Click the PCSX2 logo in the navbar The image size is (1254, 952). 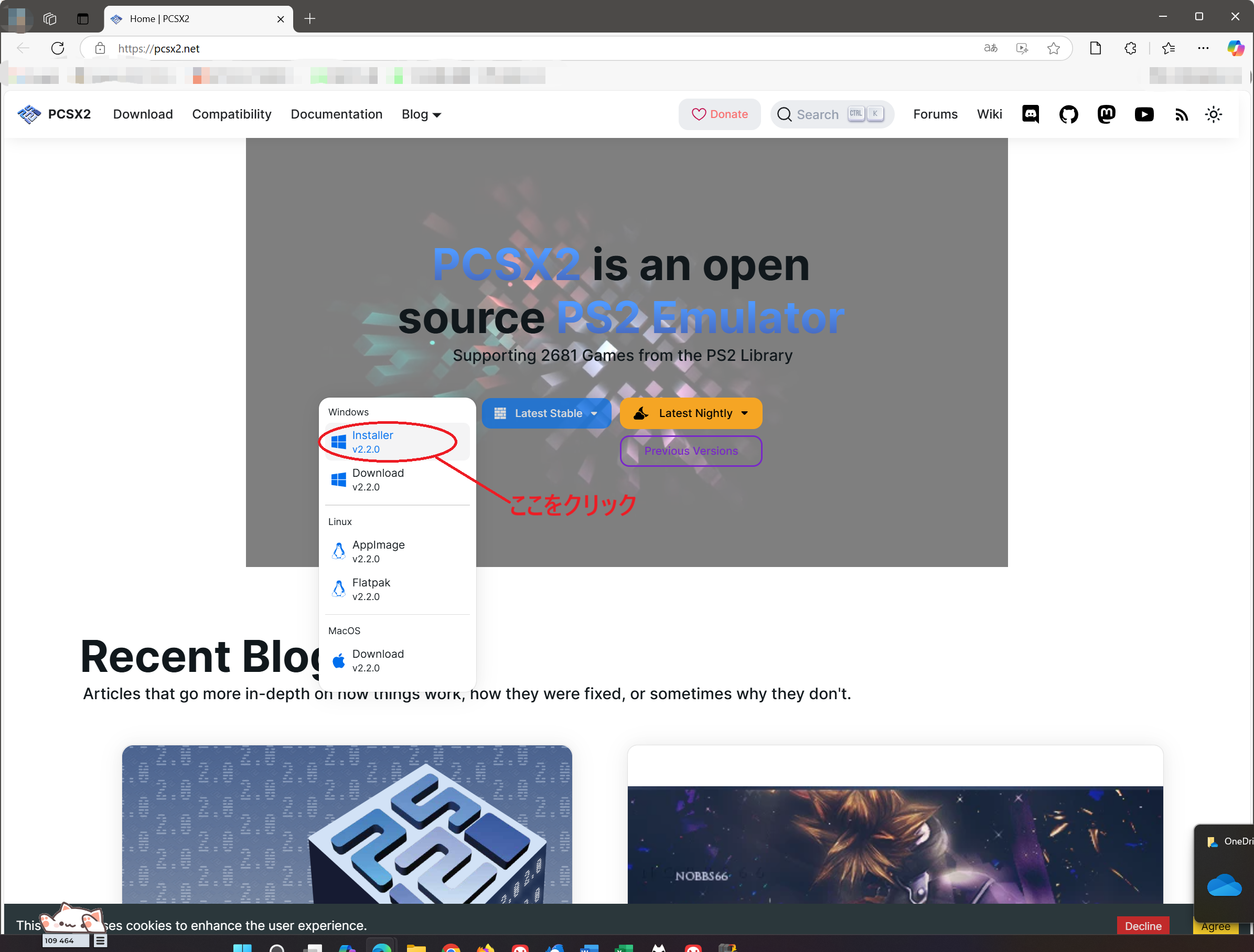(29, 114)
